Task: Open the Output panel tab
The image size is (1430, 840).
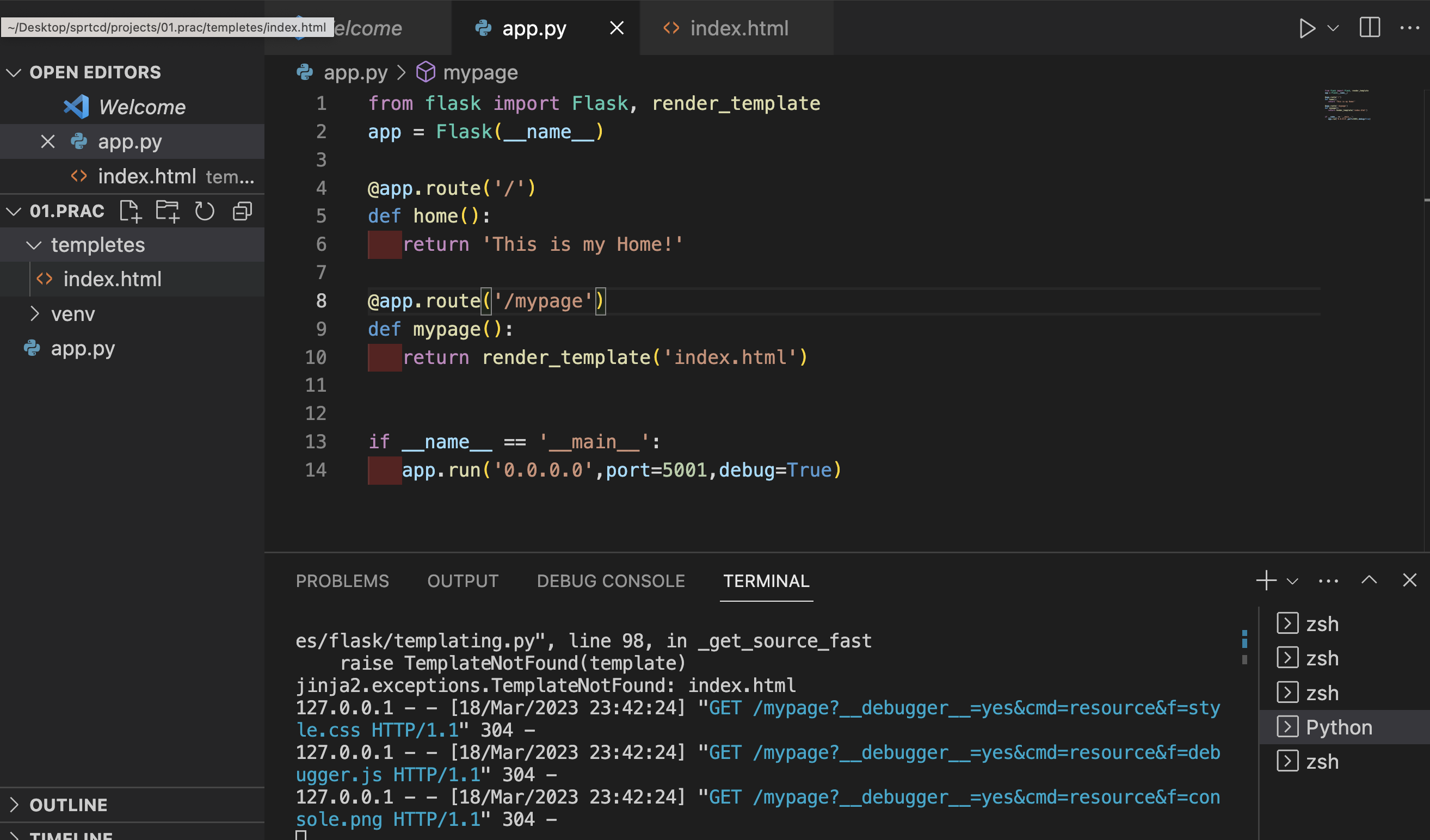Action: [x=463, y=581]
